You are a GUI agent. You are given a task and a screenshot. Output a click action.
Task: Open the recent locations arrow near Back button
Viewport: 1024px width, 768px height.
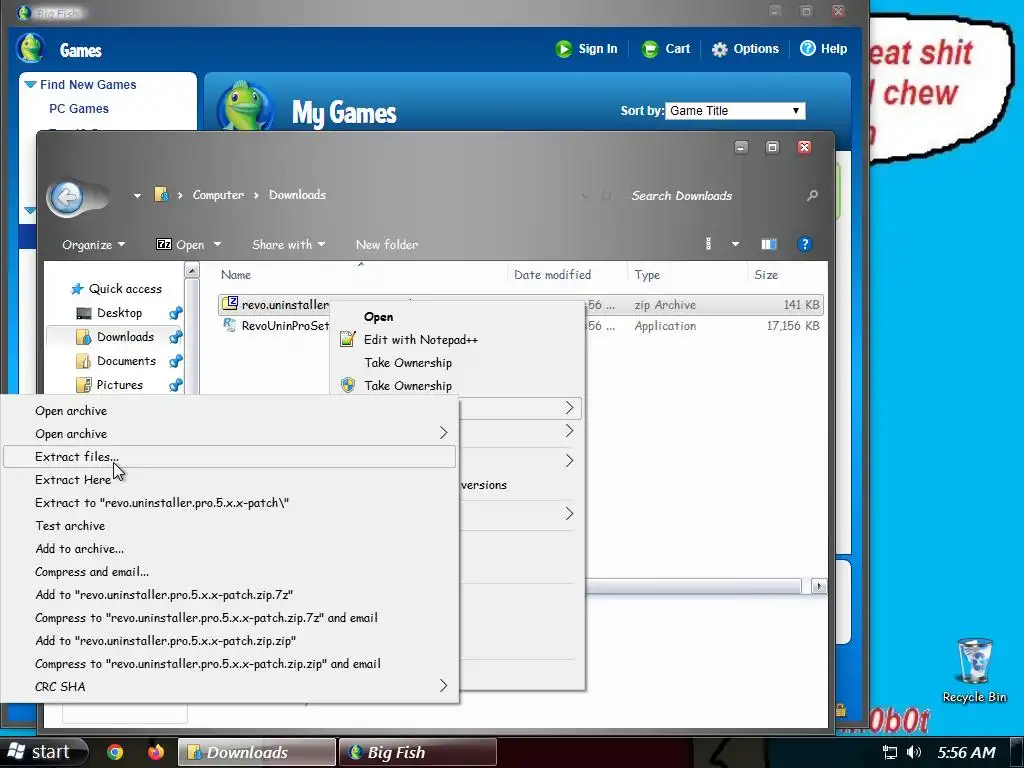pyautogui.click(x=137, y=195)
